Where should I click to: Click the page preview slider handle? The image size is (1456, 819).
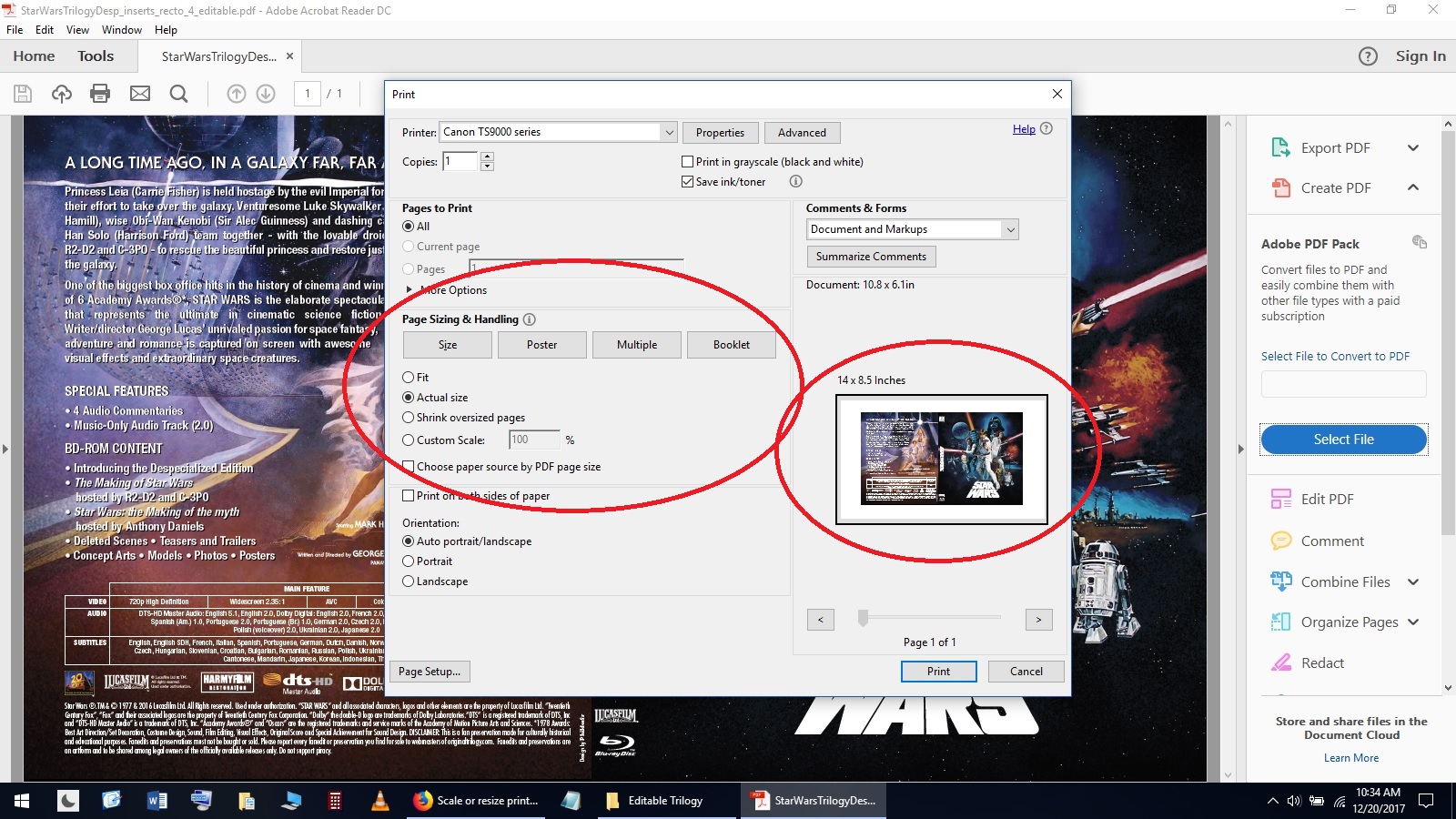coord(863,619)
